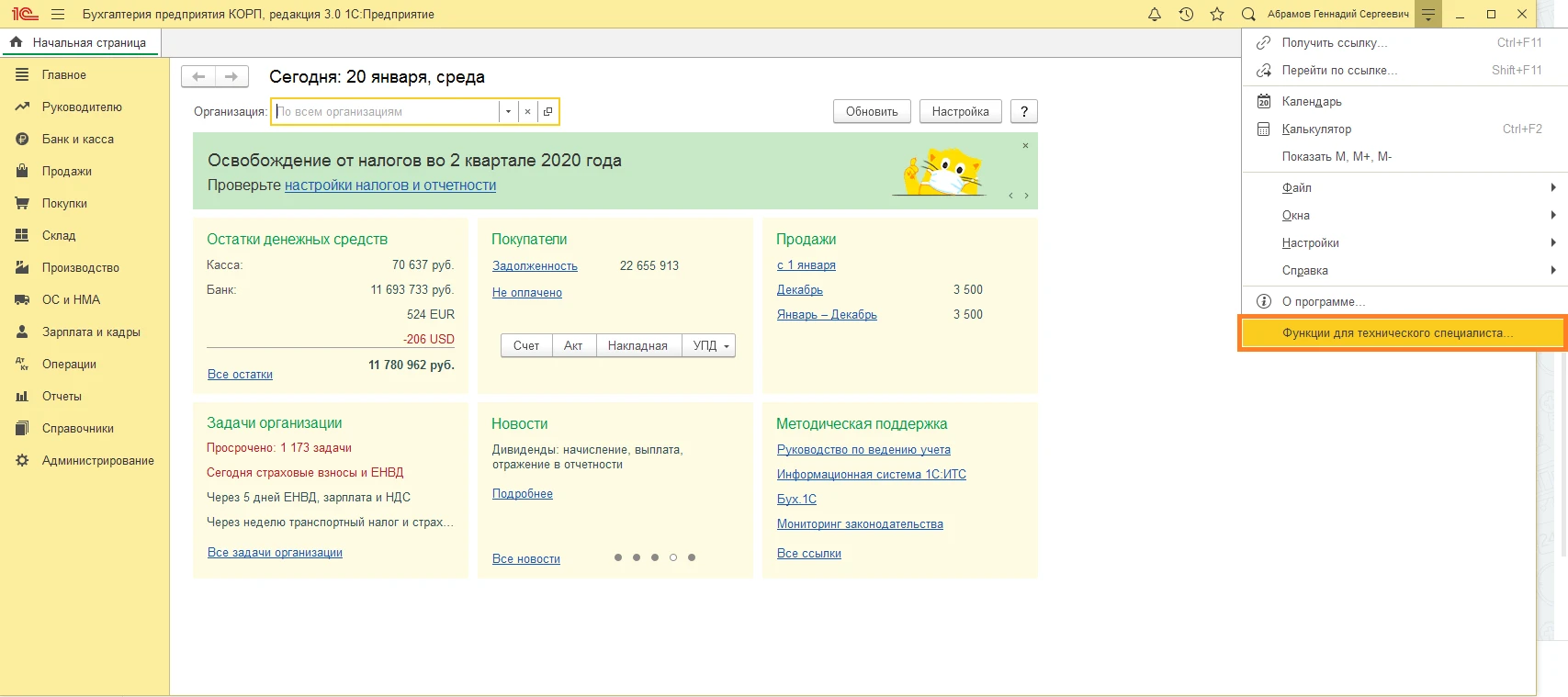Open О программе menu item
The width and height of the screenshot is (1568, 697).
tap(1405, 301)
